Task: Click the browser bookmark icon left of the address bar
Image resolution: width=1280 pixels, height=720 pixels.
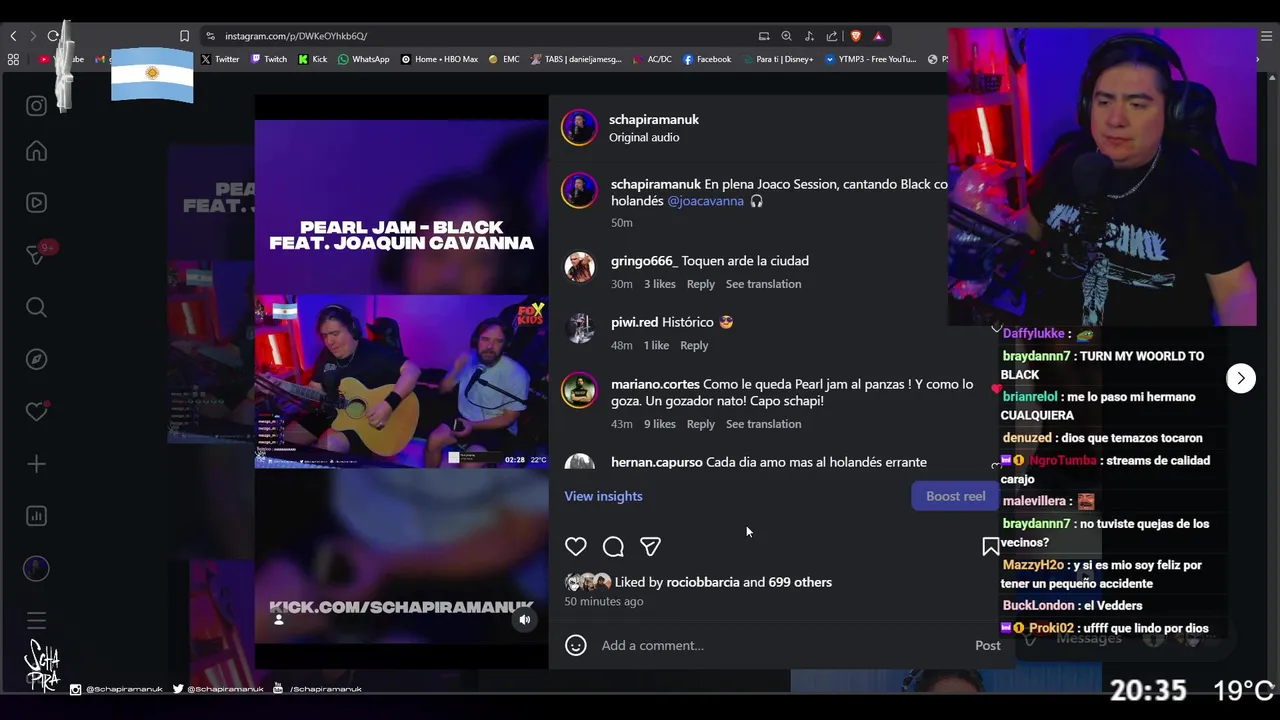Action: [184, 36]
